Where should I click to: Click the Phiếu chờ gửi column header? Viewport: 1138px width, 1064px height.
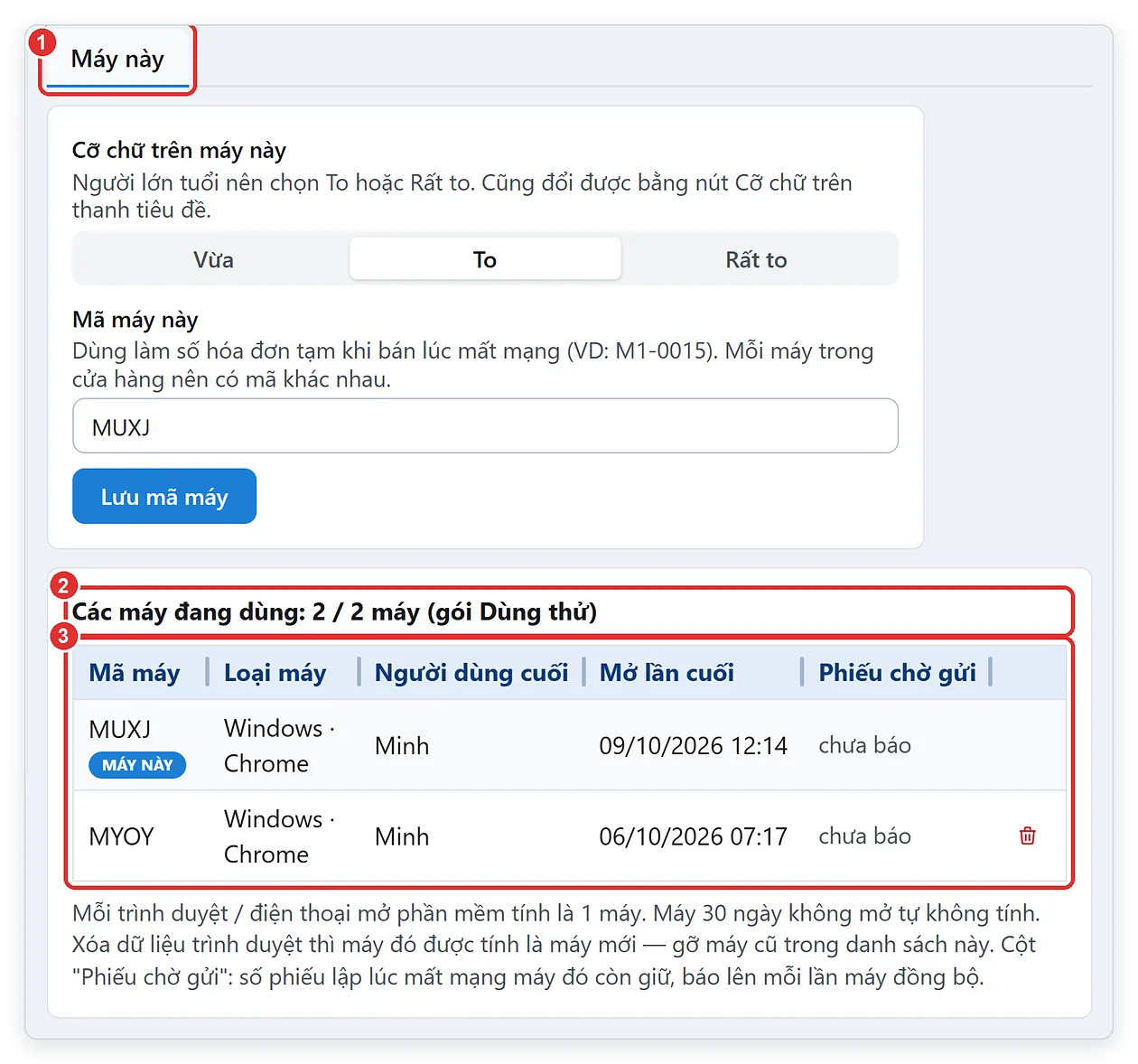(897, 673)
